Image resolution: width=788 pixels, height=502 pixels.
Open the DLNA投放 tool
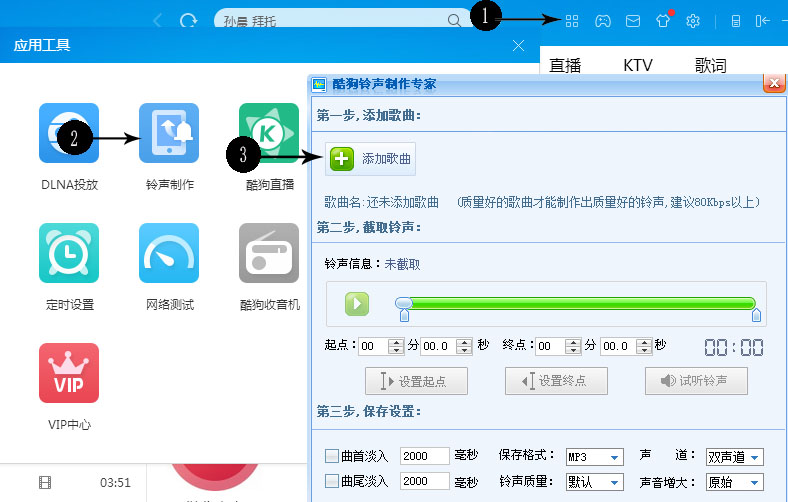(x=69, y=133)
